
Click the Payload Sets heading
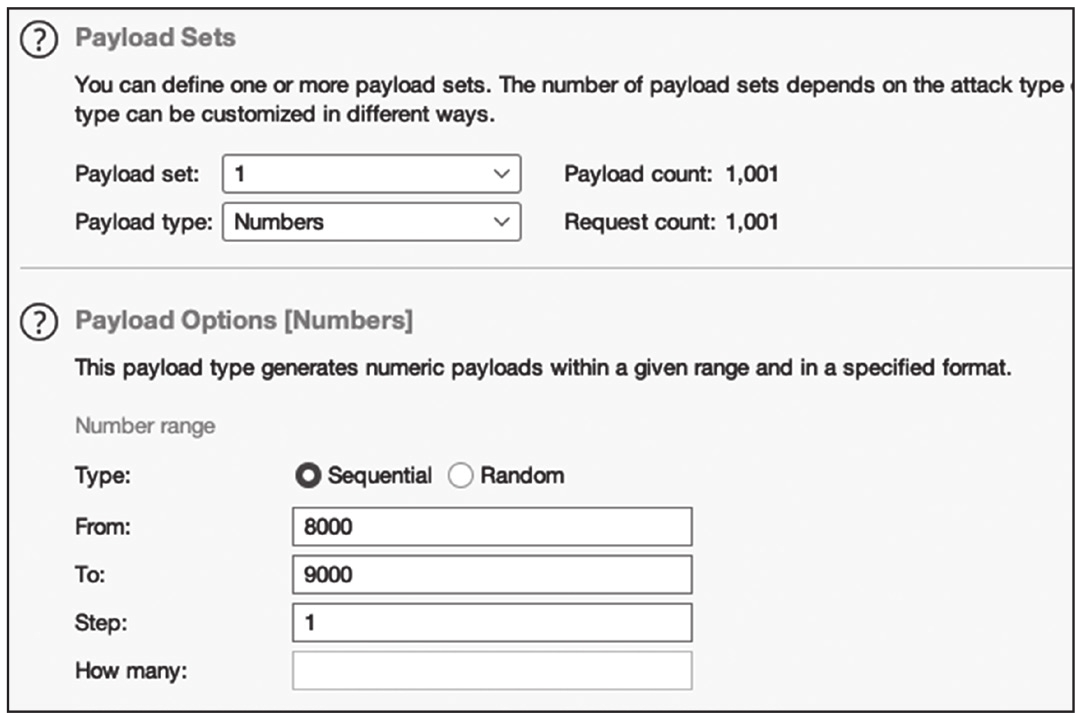pyautogui.click(x=156, y=38)
